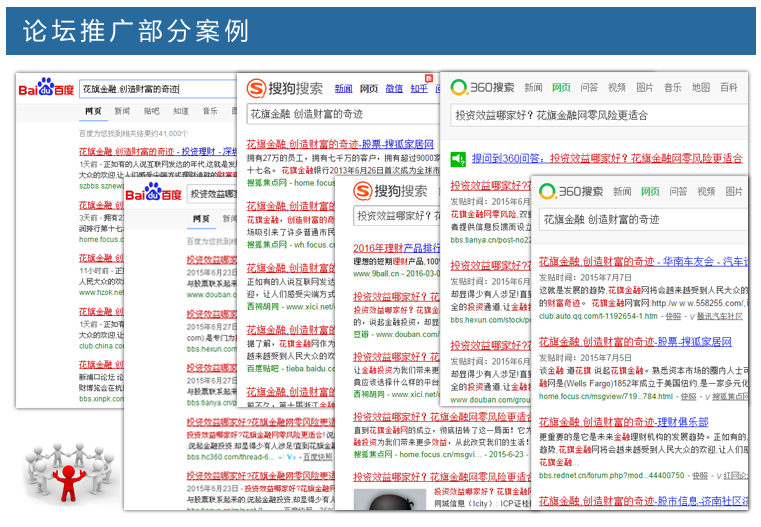The height and width of the screenshot is (527, 761).
Task: Click the www.douban.com/grou URL in upper 360 window
Action: tap(491, 400)
